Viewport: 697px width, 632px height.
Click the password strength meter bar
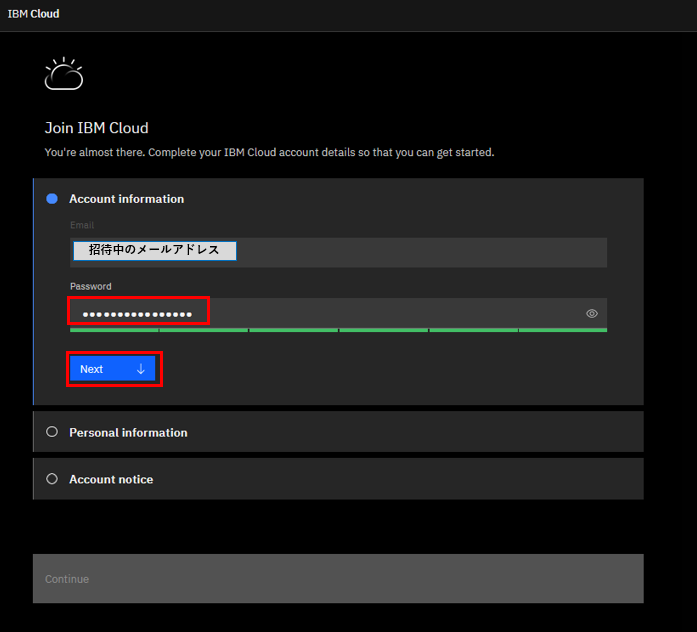point(338,330)
